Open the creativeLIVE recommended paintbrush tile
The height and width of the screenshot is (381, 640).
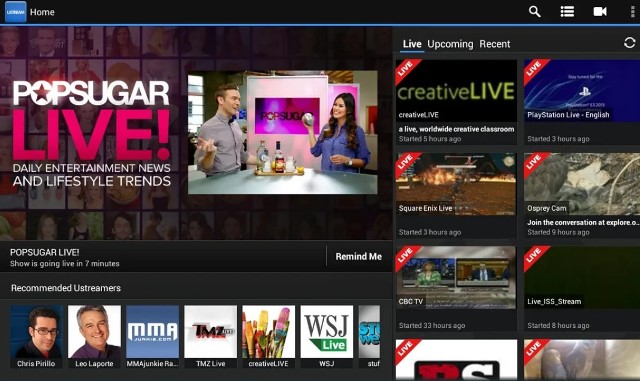pos(269,336)
